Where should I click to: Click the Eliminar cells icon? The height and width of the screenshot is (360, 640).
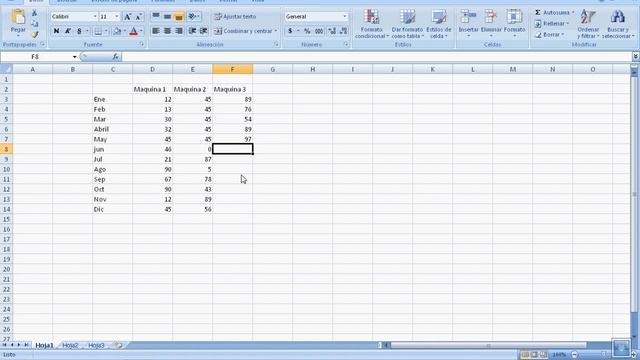pos(491,17)
